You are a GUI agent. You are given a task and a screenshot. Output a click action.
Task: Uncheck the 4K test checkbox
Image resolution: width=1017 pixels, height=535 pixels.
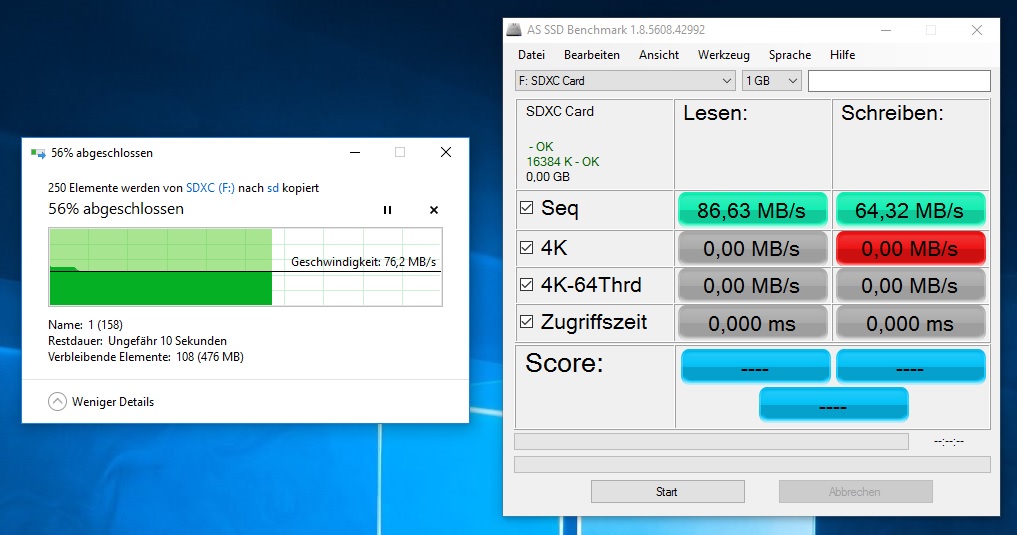[x=527, y=247]
